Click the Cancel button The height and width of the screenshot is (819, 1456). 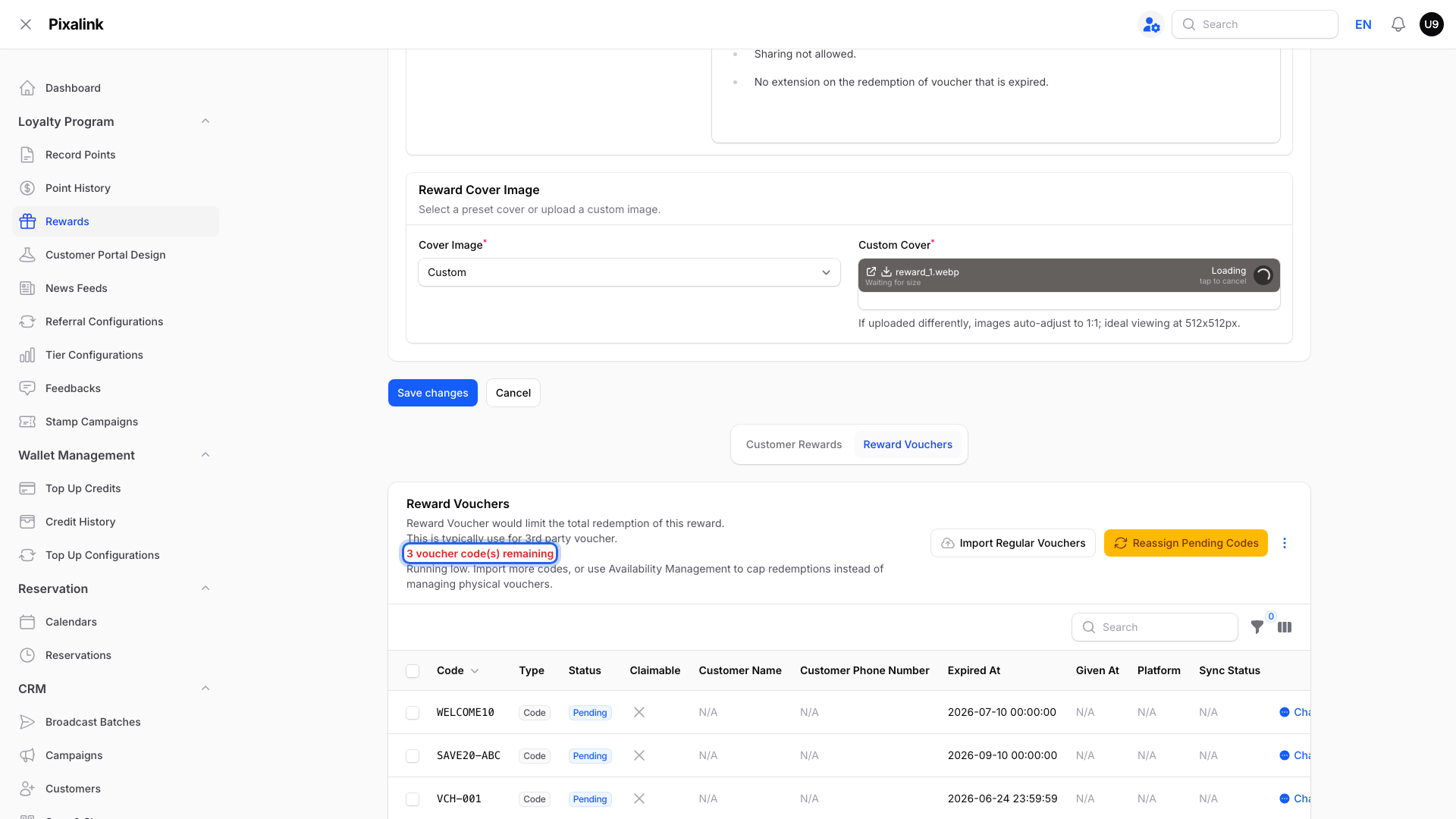tap(513, 393)
